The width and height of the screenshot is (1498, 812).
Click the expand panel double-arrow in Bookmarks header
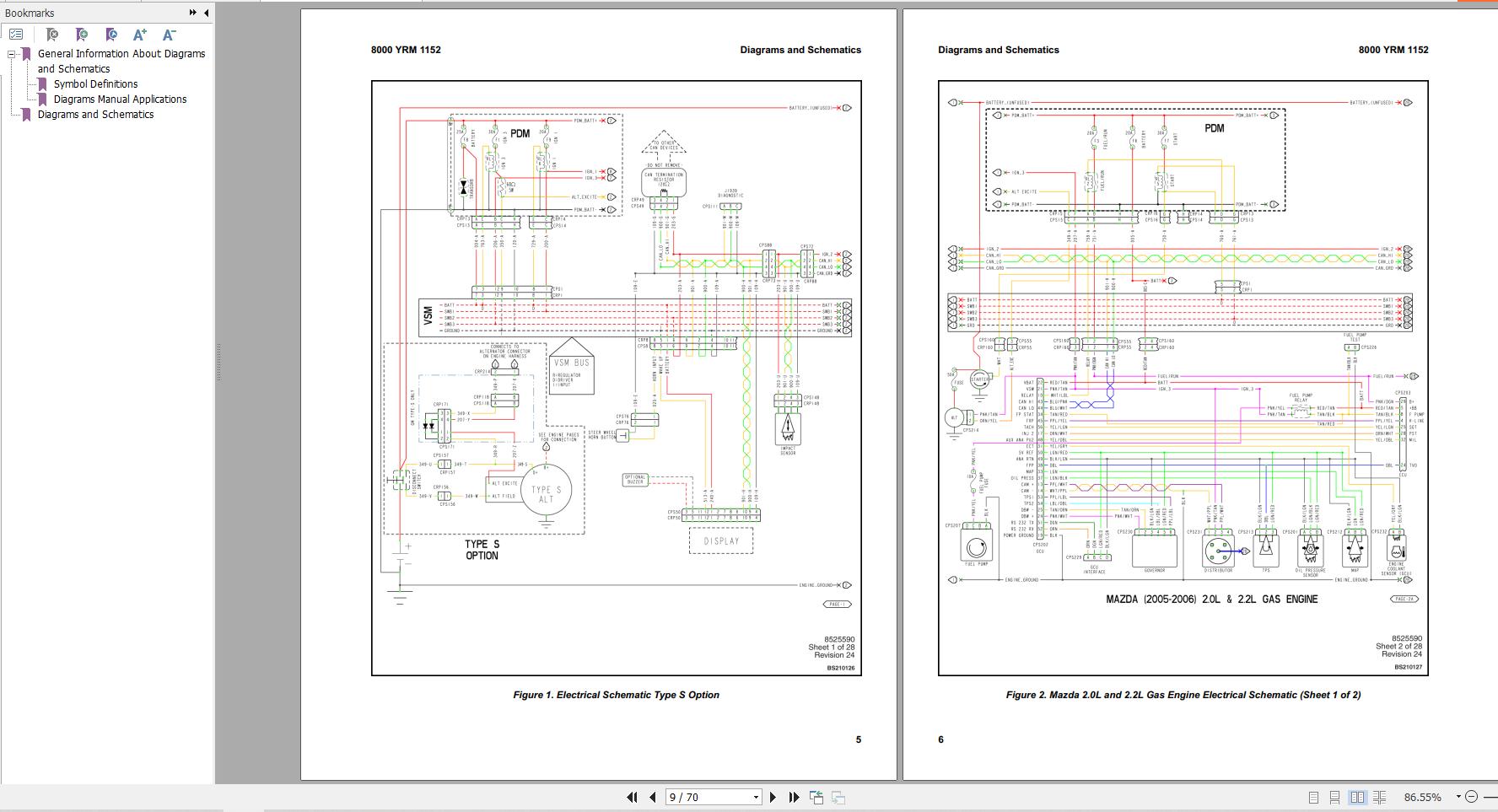192,13
